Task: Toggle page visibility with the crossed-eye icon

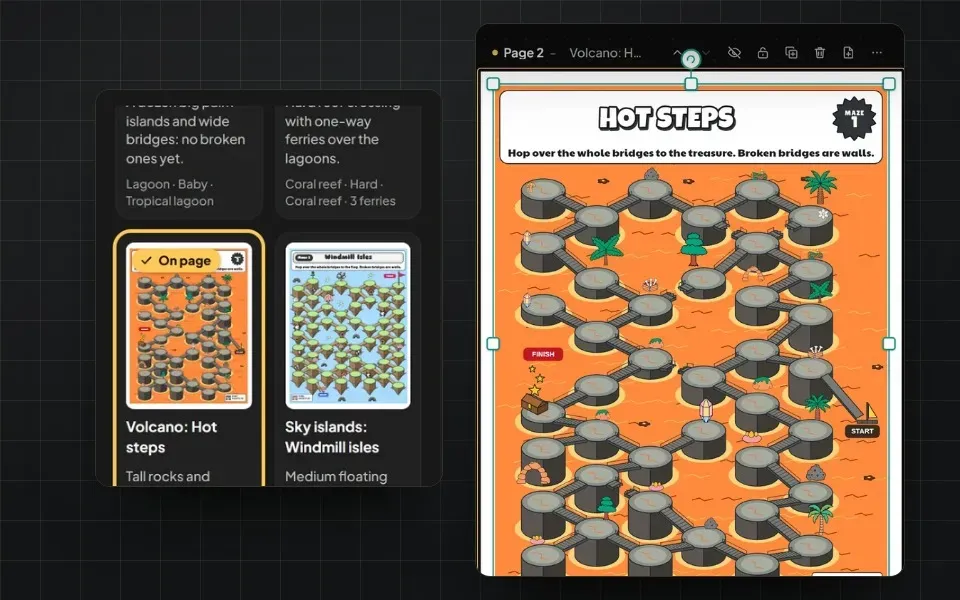Action: pos(734,53)
